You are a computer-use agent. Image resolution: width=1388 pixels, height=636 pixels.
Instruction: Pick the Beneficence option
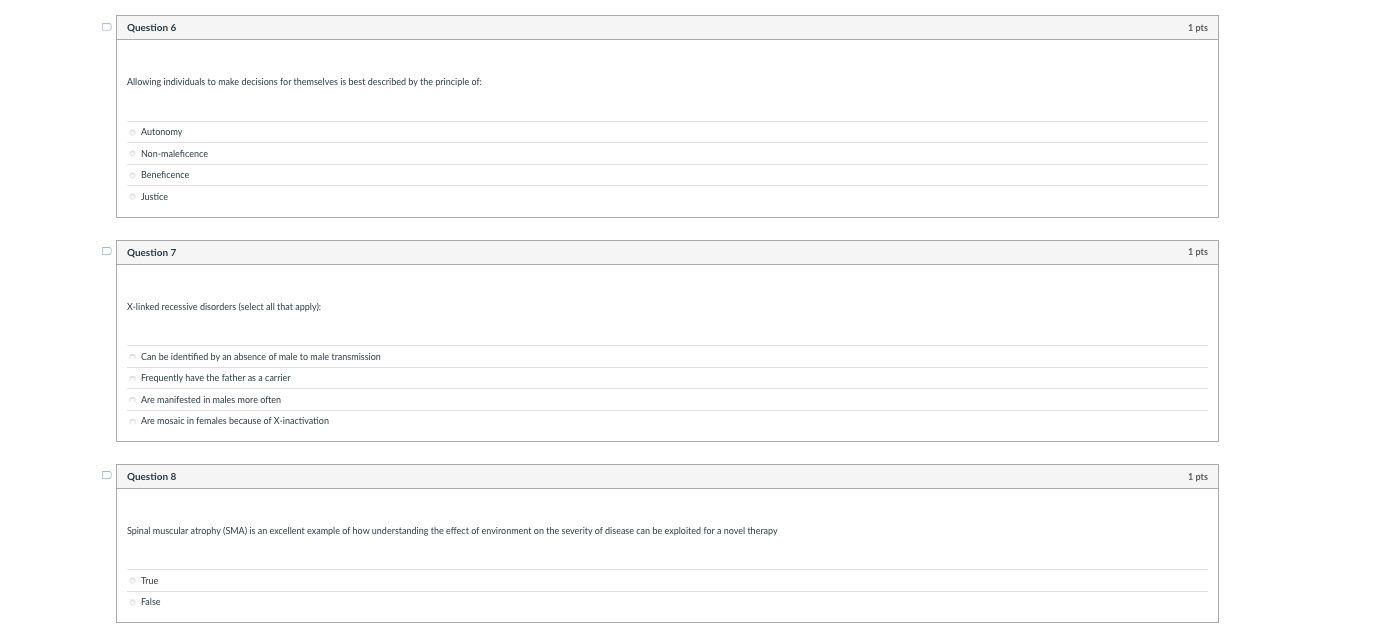click(x=132, y=175)
